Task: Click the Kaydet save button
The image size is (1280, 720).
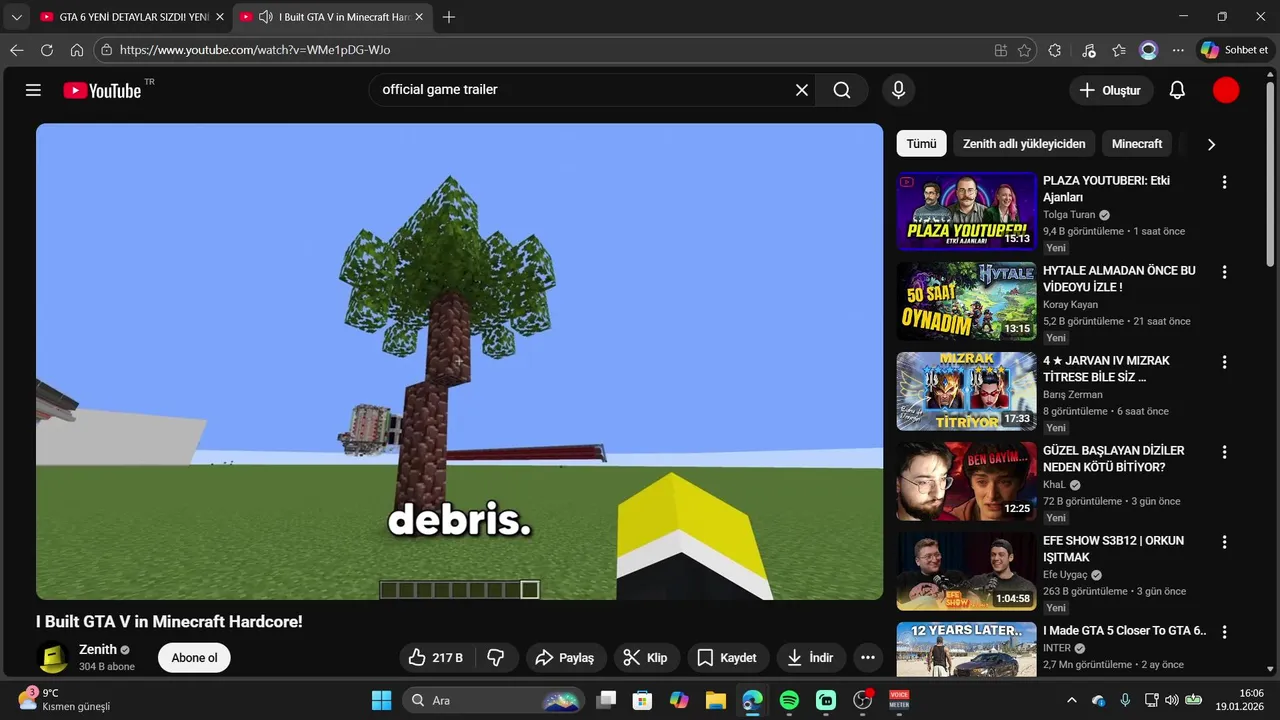Action: pos(728,657)
